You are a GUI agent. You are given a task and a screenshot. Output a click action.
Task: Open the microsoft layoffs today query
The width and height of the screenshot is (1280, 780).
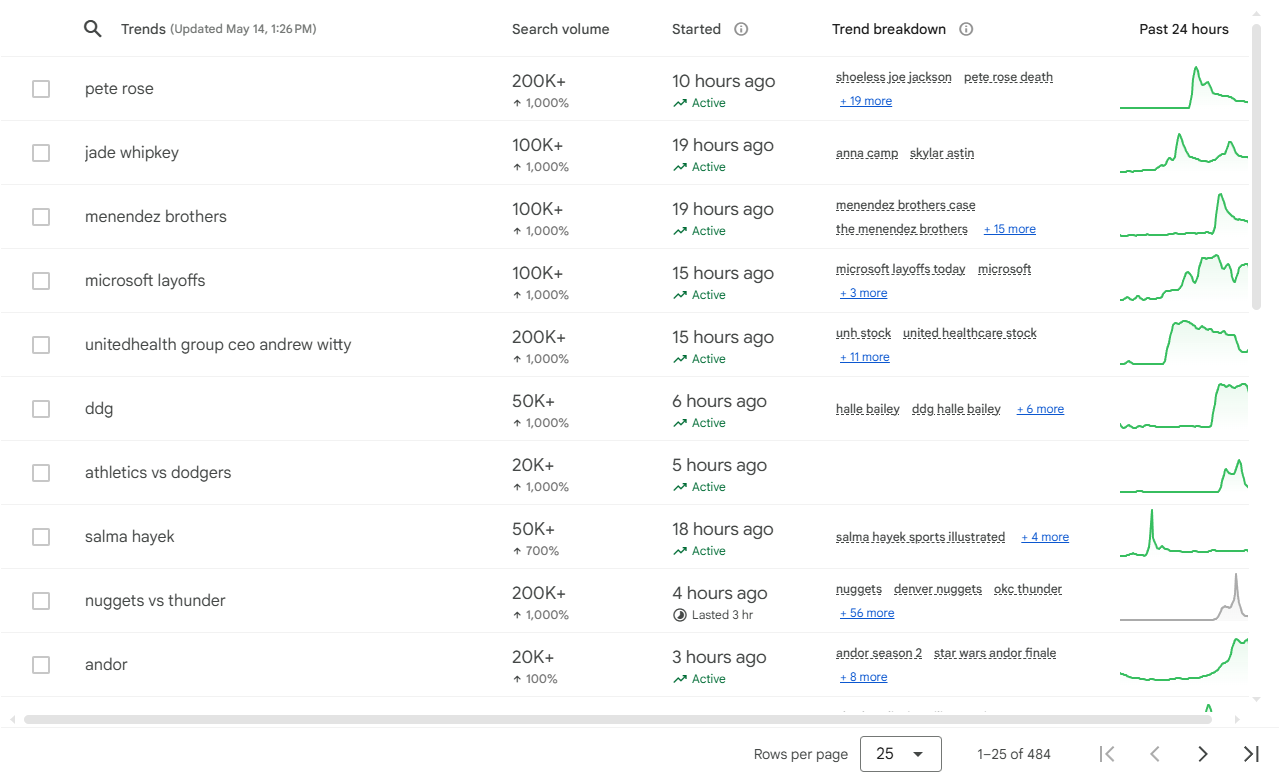tap(901, 269)
